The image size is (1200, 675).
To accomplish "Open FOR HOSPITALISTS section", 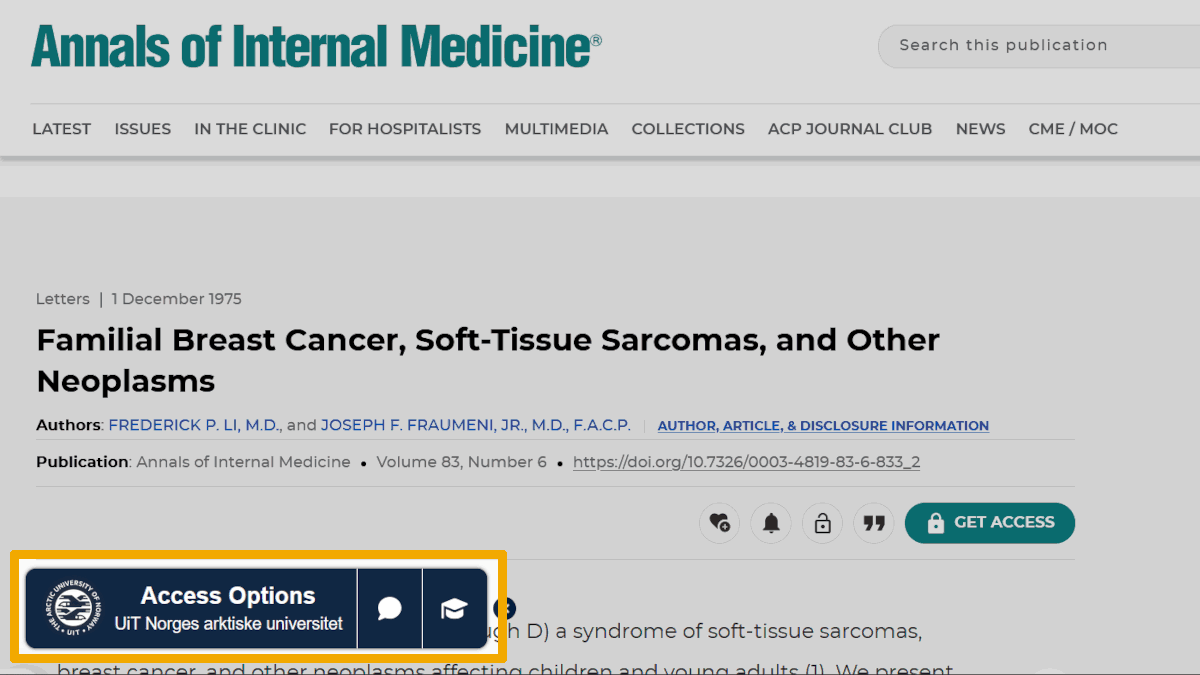I will click(x=405, y=129).
